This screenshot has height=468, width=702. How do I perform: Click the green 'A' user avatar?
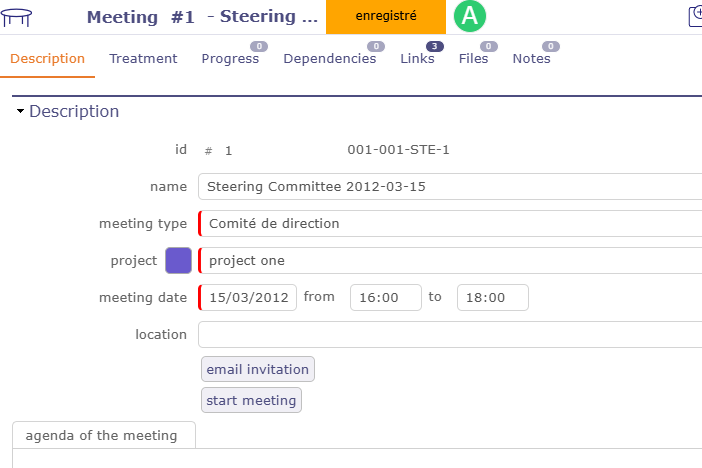(469, 17)
